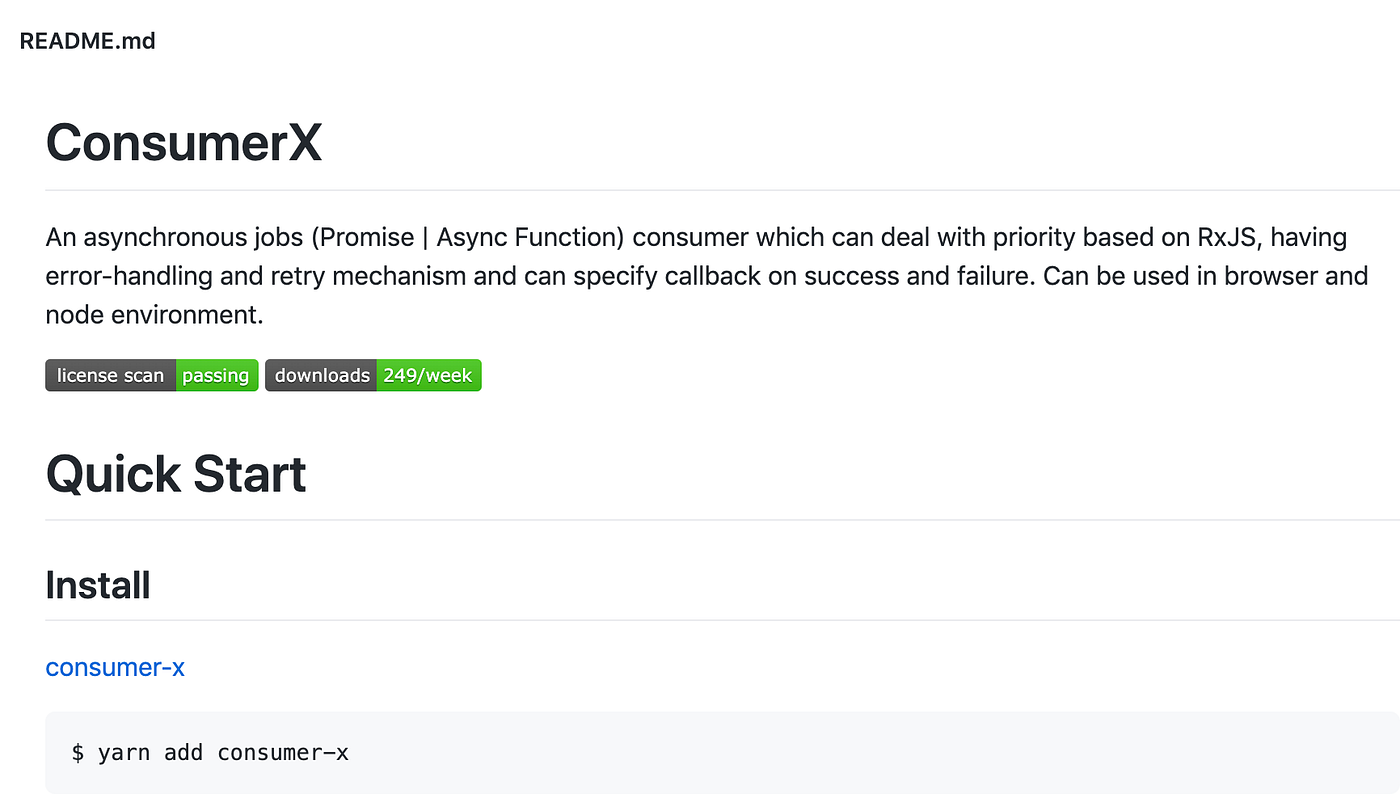Click consumer-x in the yarn command
Viewport: 1400px width, 812px height.
(x=283, y=752)
